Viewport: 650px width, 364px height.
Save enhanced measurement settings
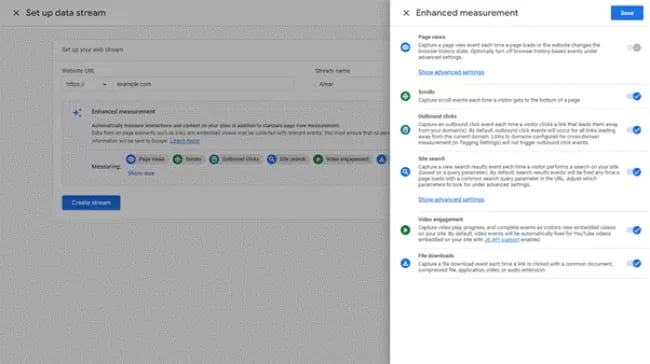pos(627,13)
